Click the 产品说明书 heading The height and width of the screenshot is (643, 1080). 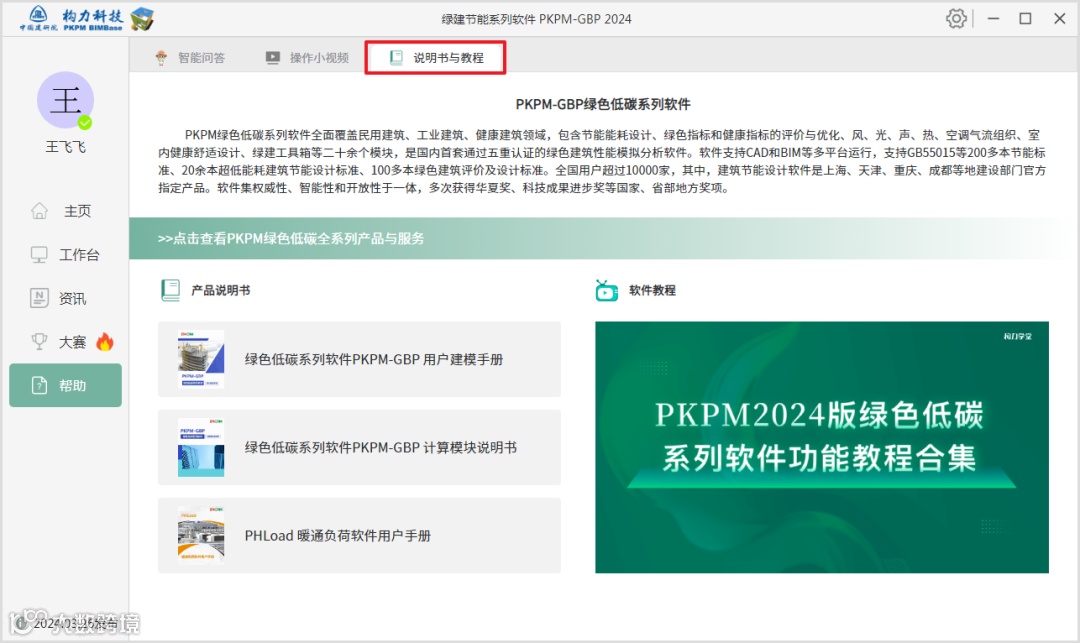click(x=220, y=291)
